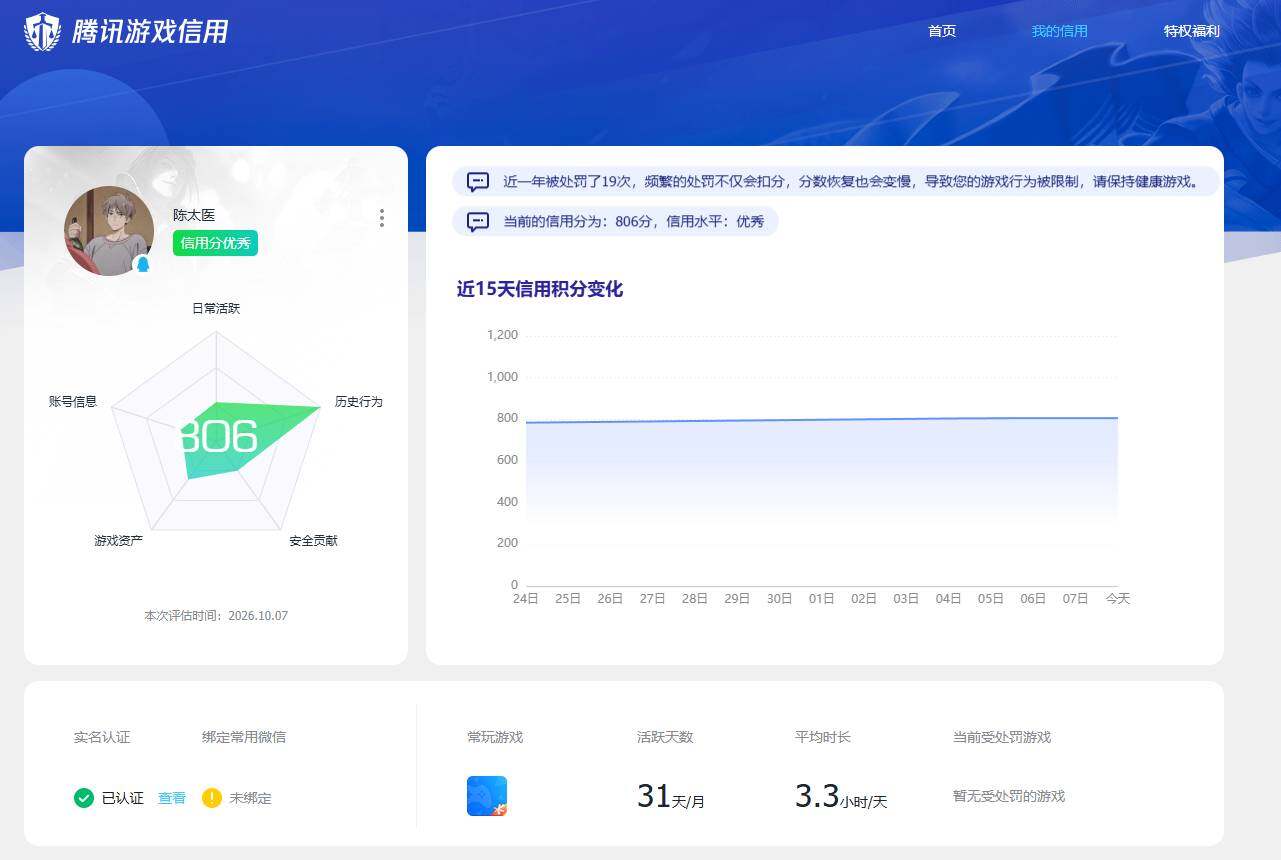Click the 24日 label on the chart axis

[x=526, y=598]
